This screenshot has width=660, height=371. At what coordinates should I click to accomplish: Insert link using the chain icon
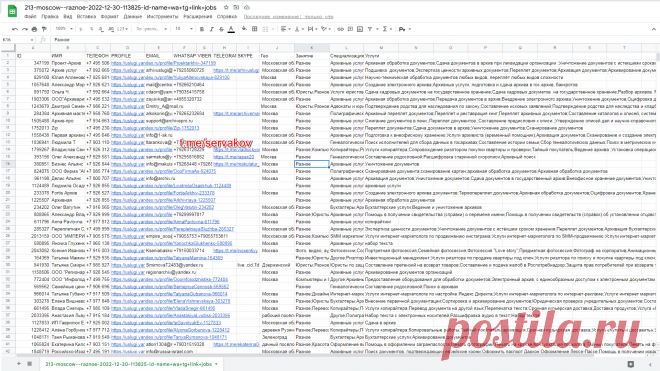click(341, 29)
